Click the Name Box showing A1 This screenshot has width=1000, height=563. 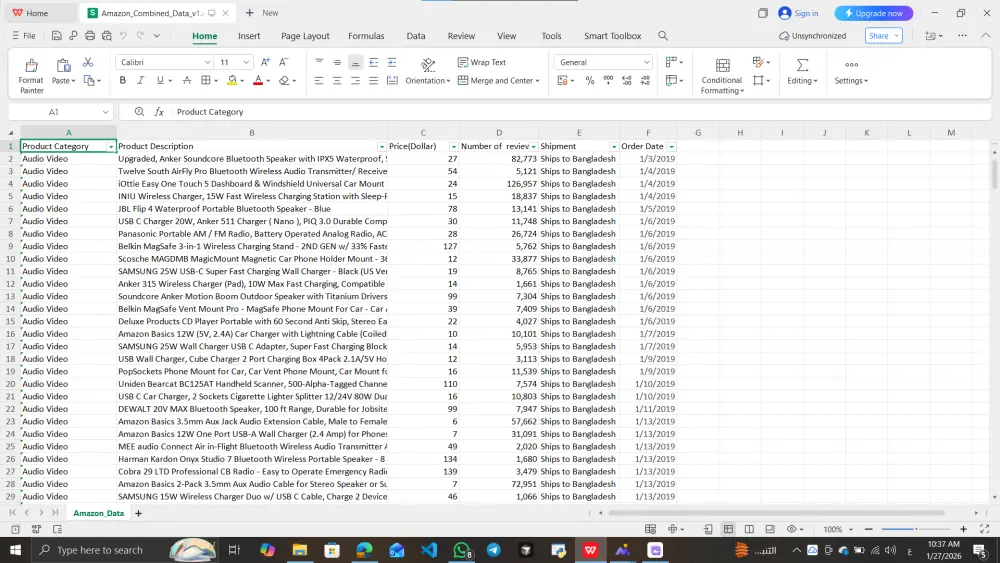[x=61, y=112]
